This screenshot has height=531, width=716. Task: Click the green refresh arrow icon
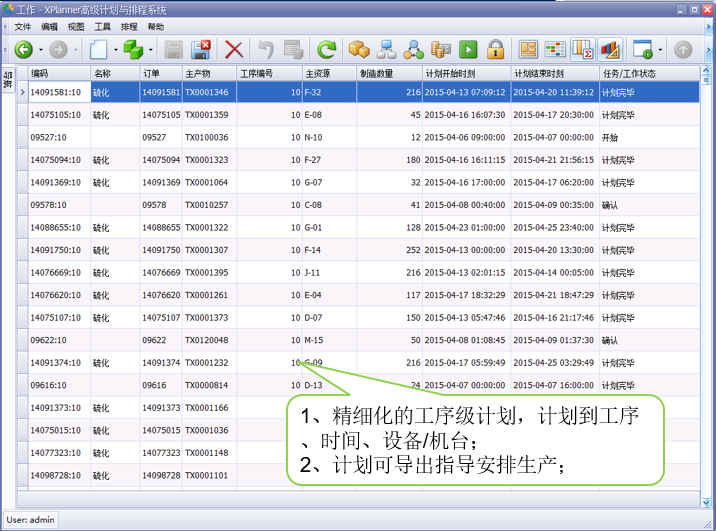tap(326, 49)
